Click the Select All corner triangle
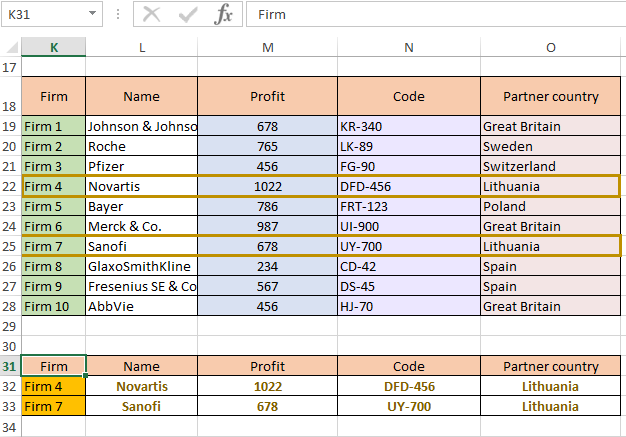This screenshot has height=437, width=626. pos(12,47)
